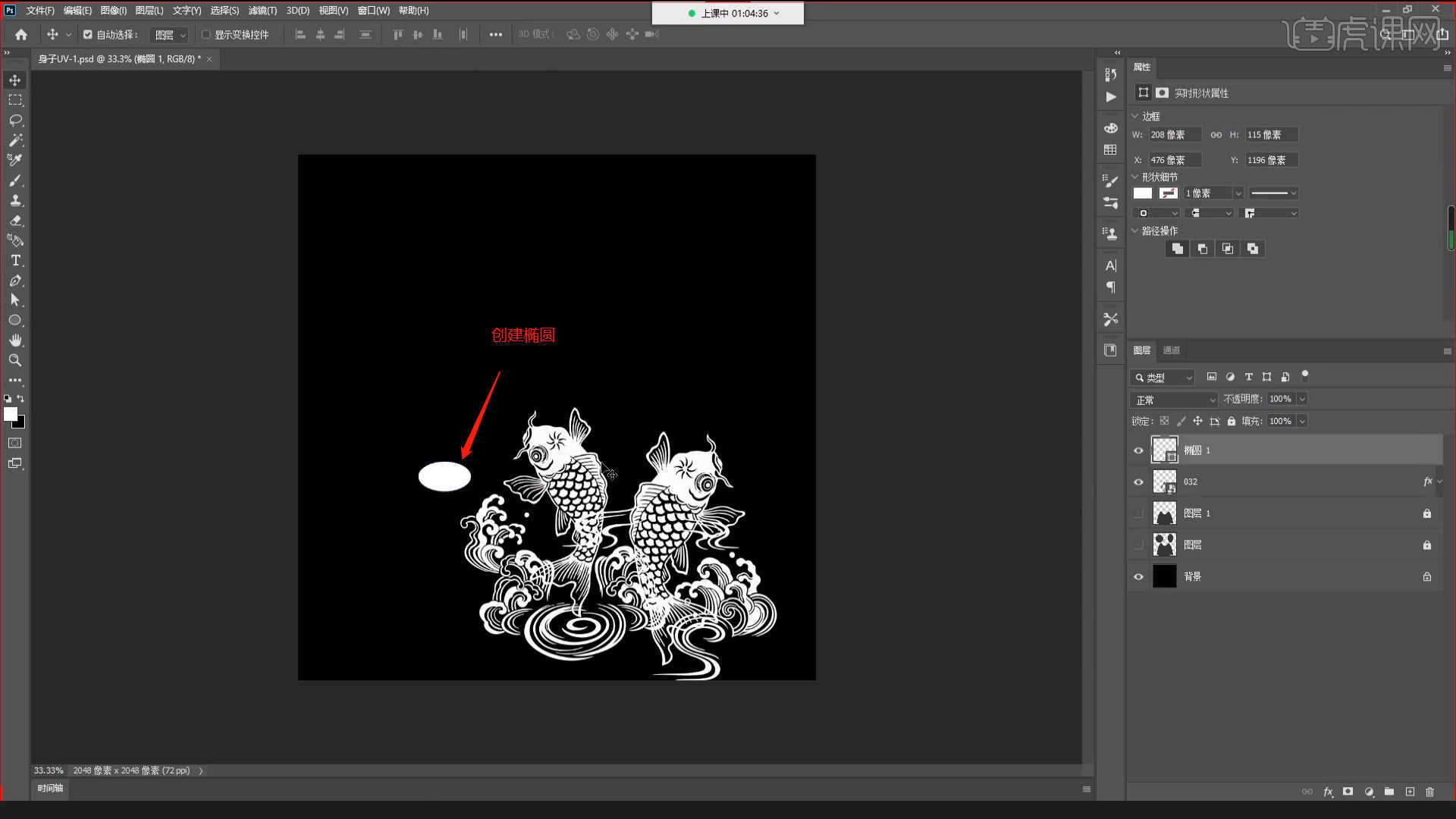
Task: Go to the Home screen
Action: point(21,35)
